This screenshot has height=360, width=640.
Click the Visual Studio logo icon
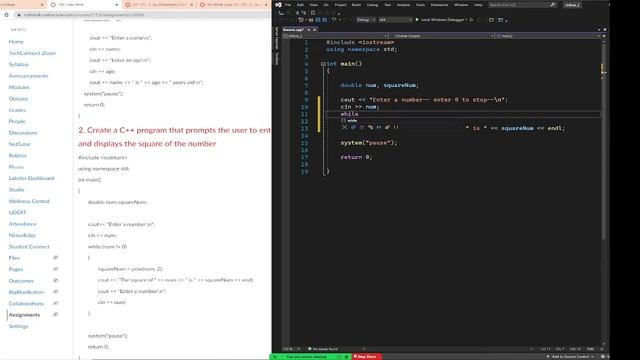pyautogui.click(x=278, y=5)
